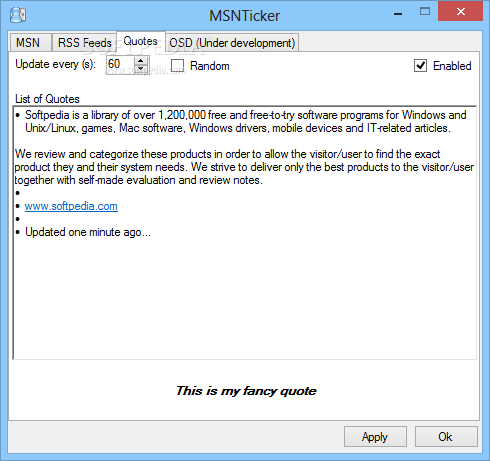
Task: Click the 'This is my fancy quote' preview text
Action: (x=246, y=391)
